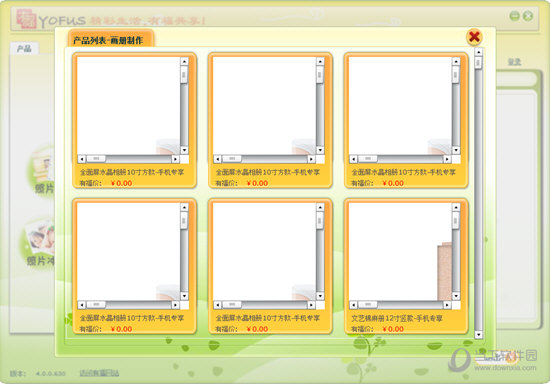Click the left arrow in the 文艺棉麻册 card preview

[x=353, y=305]
